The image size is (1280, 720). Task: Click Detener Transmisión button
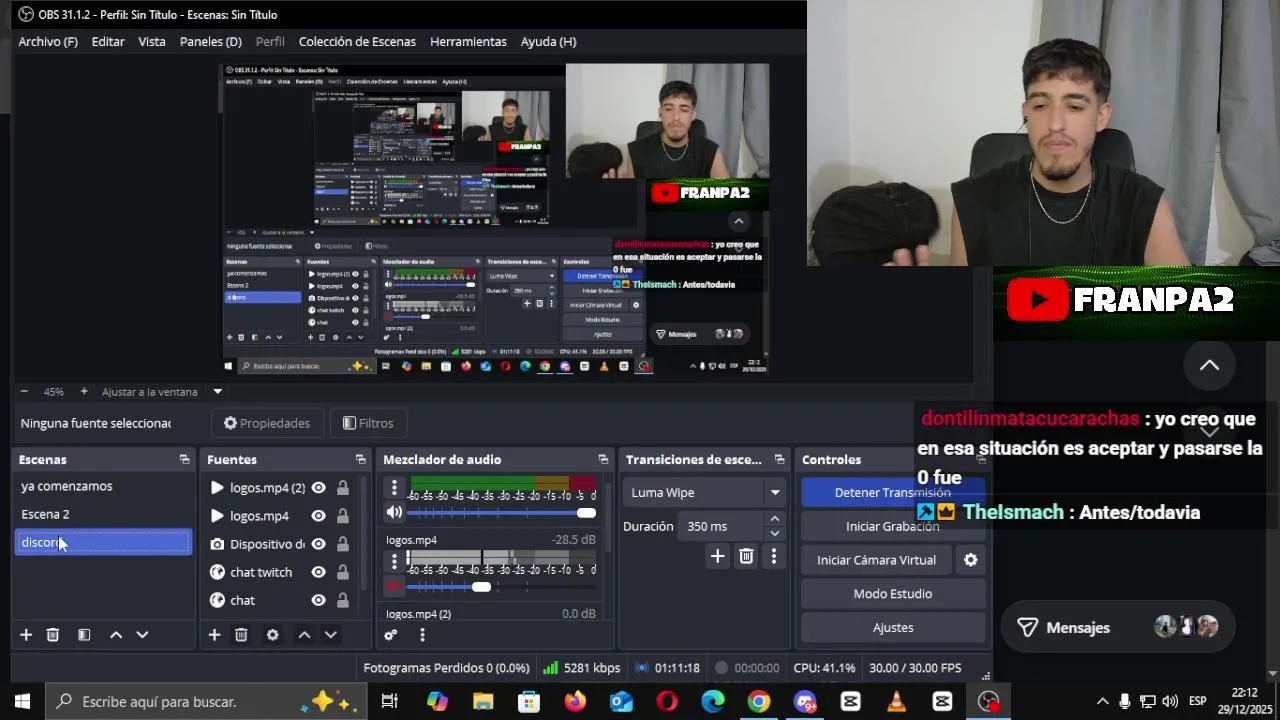(892, 492)
